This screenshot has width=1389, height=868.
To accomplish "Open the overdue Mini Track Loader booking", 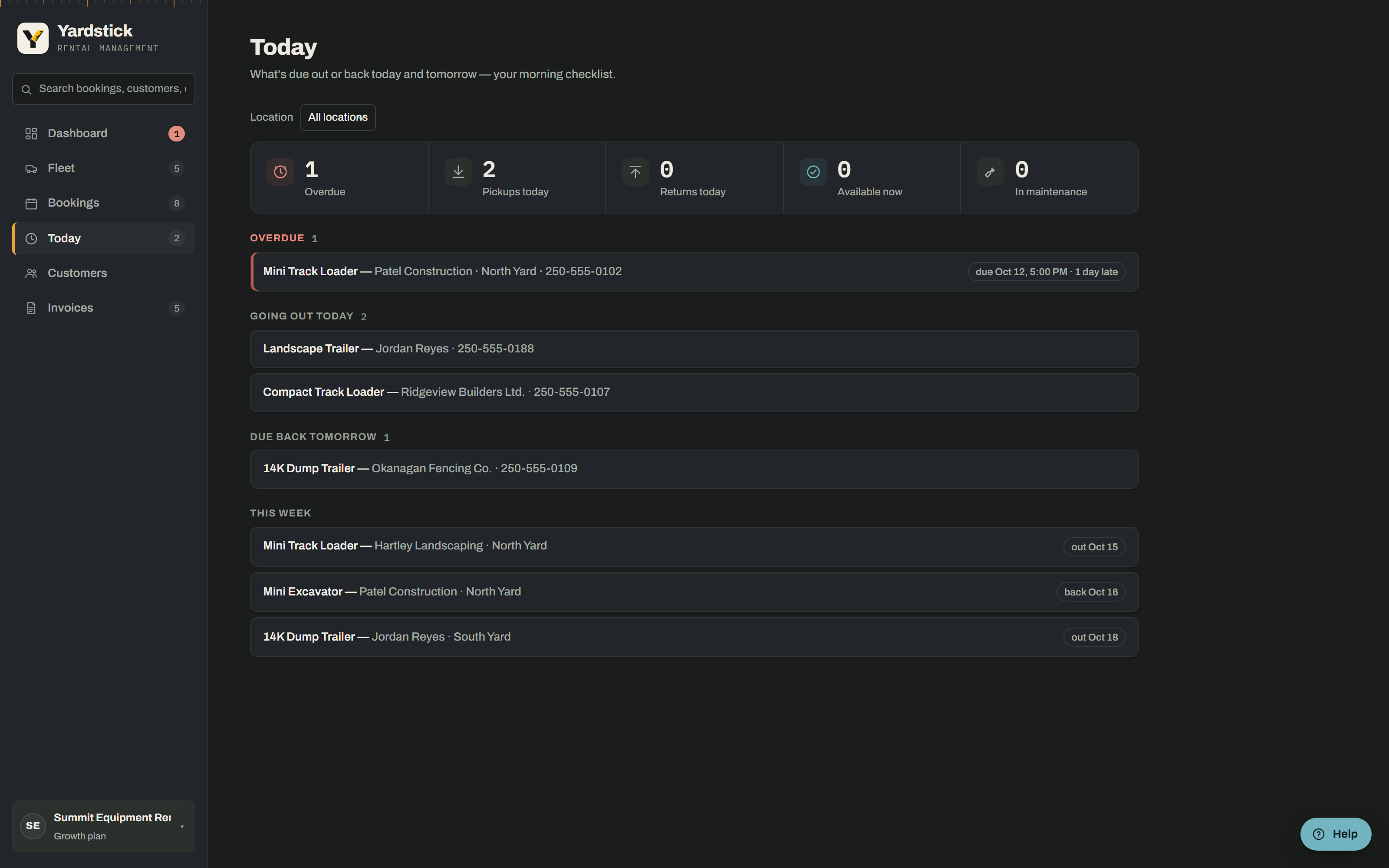I will pos(694,272).
